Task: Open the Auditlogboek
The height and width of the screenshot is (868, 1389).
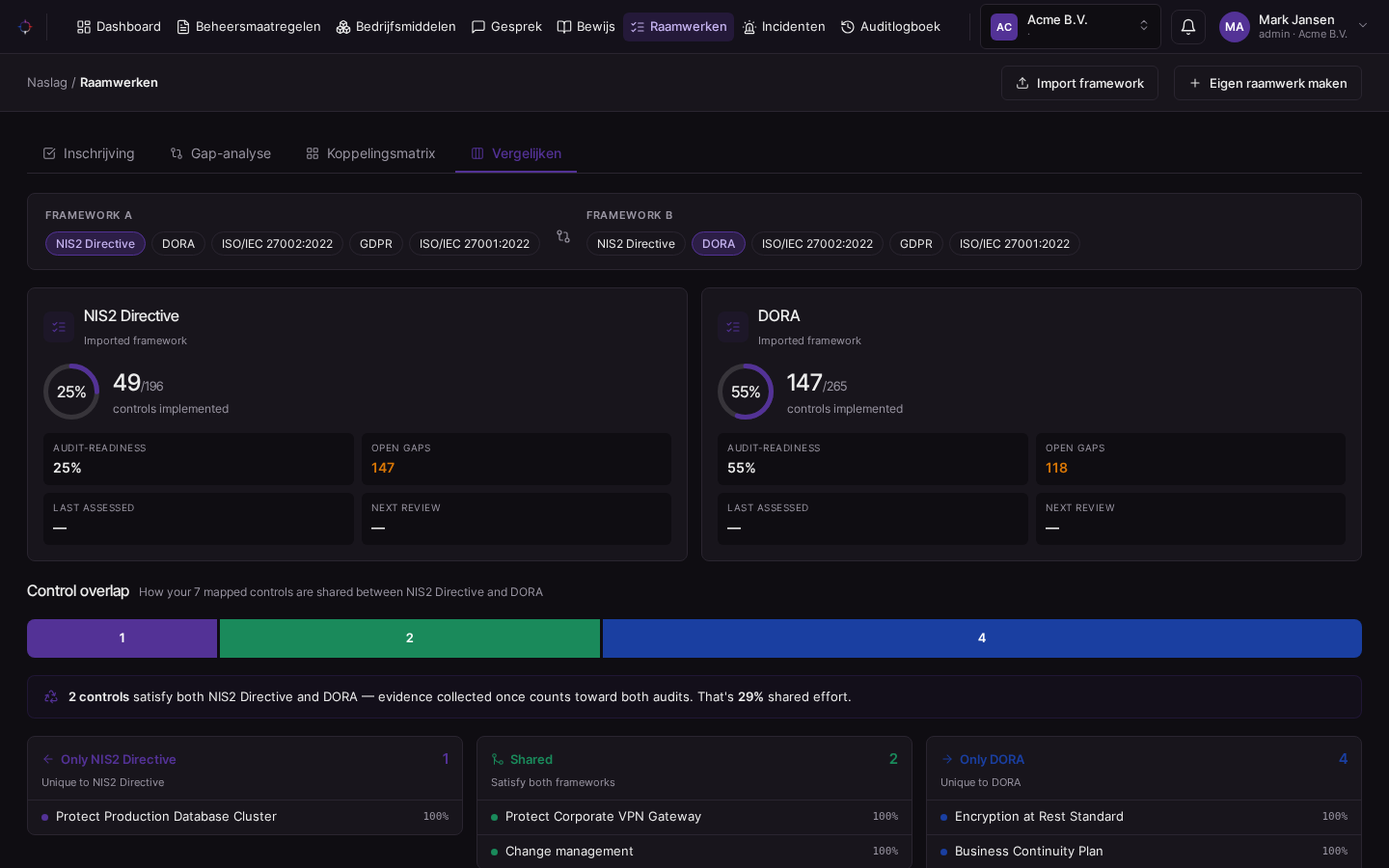Action: point(890,27)
